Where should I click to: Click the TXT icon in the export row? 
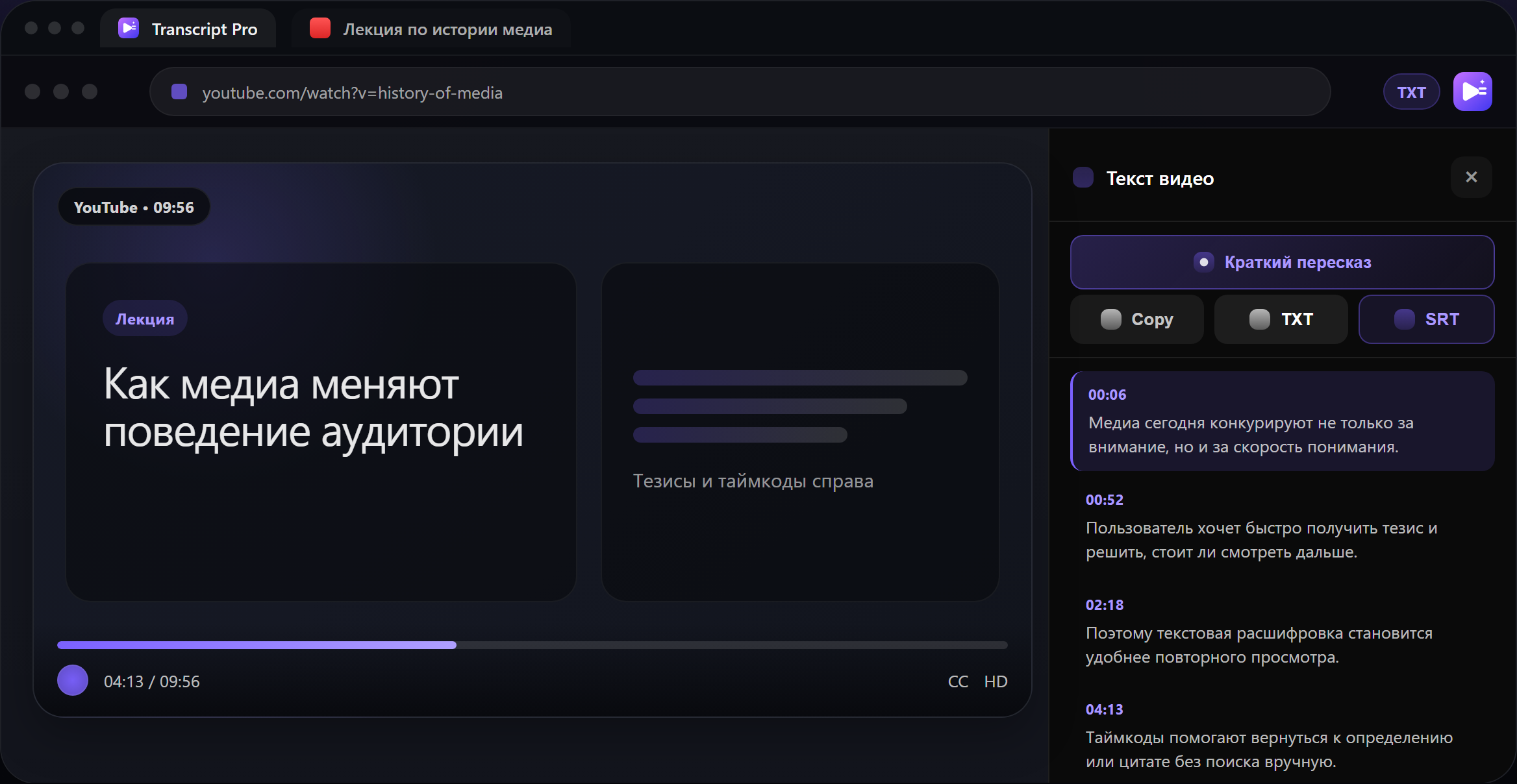pyautogui.click(x=1260, y=319)
